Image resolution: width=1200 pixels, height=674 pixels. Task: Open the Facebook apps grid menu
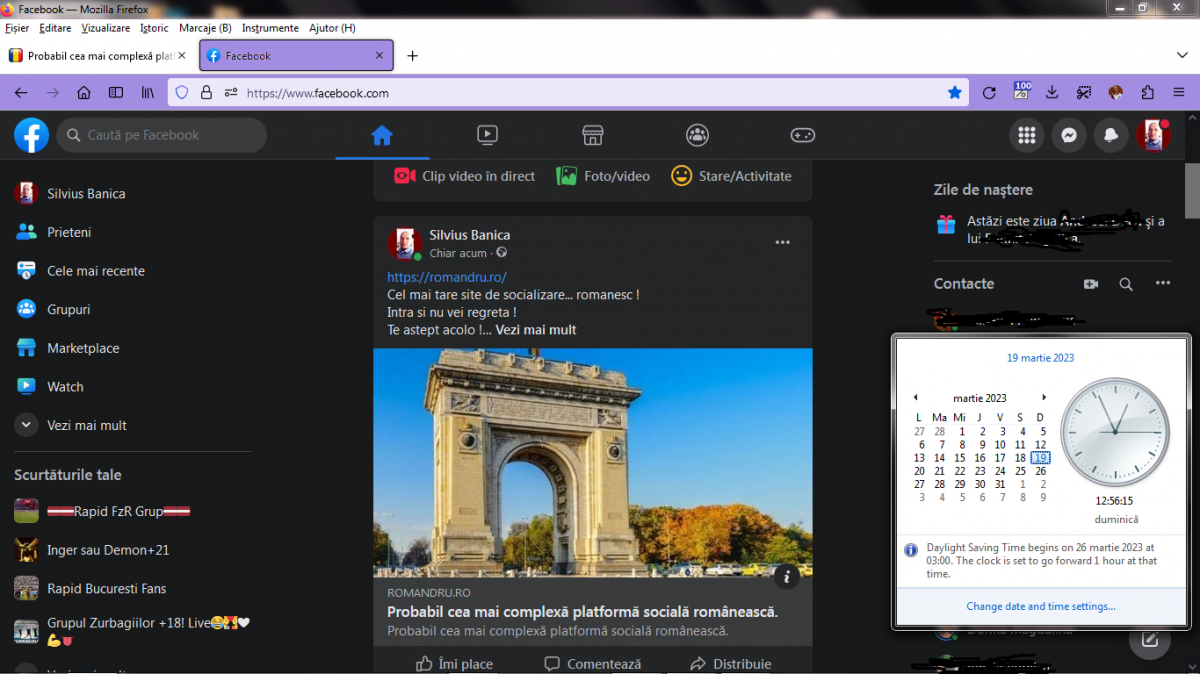[1026, 136]
